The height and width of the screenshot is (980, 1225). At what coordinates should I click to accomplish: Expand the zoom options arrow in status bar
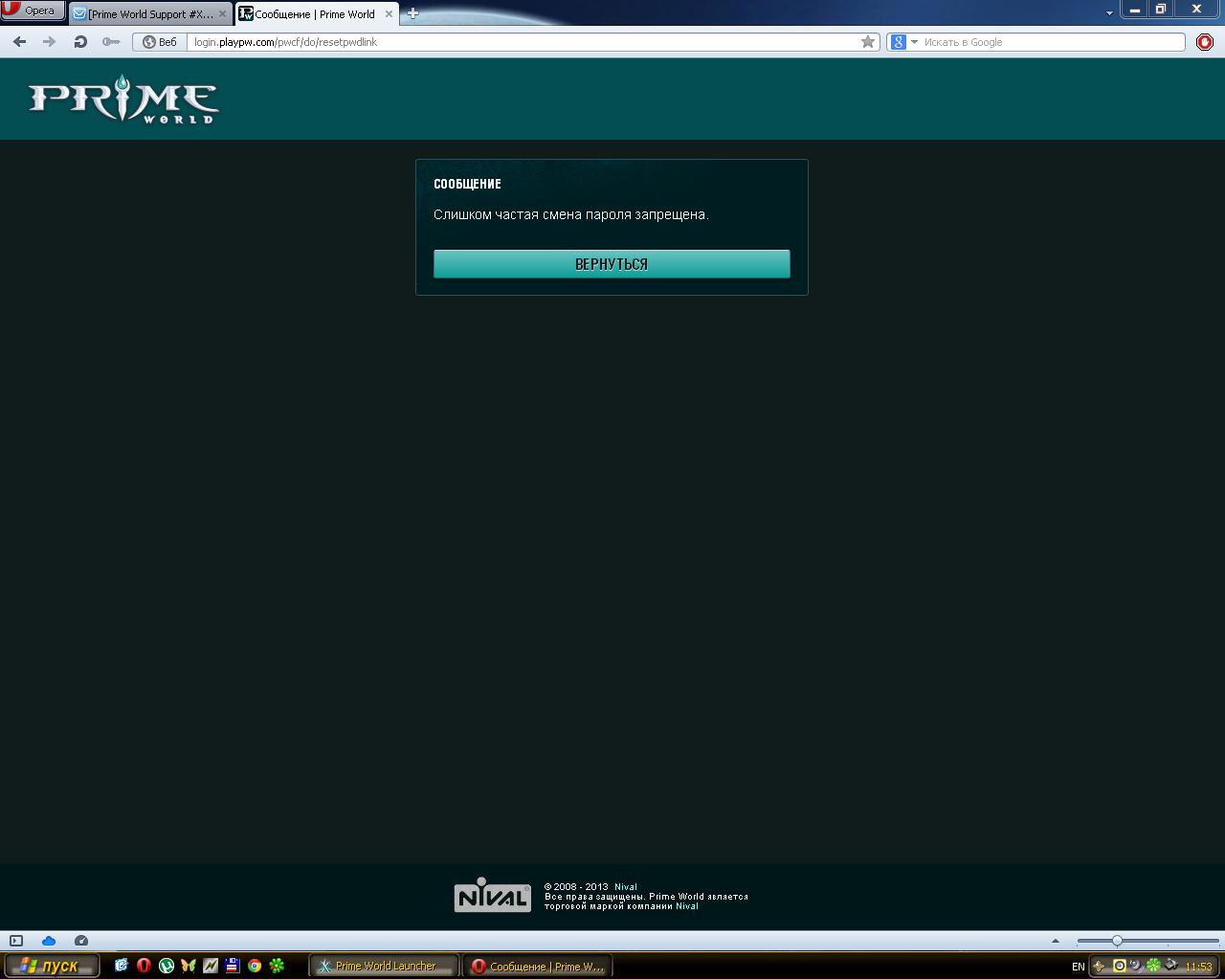pyautogui.click(x=1056, y=941)
